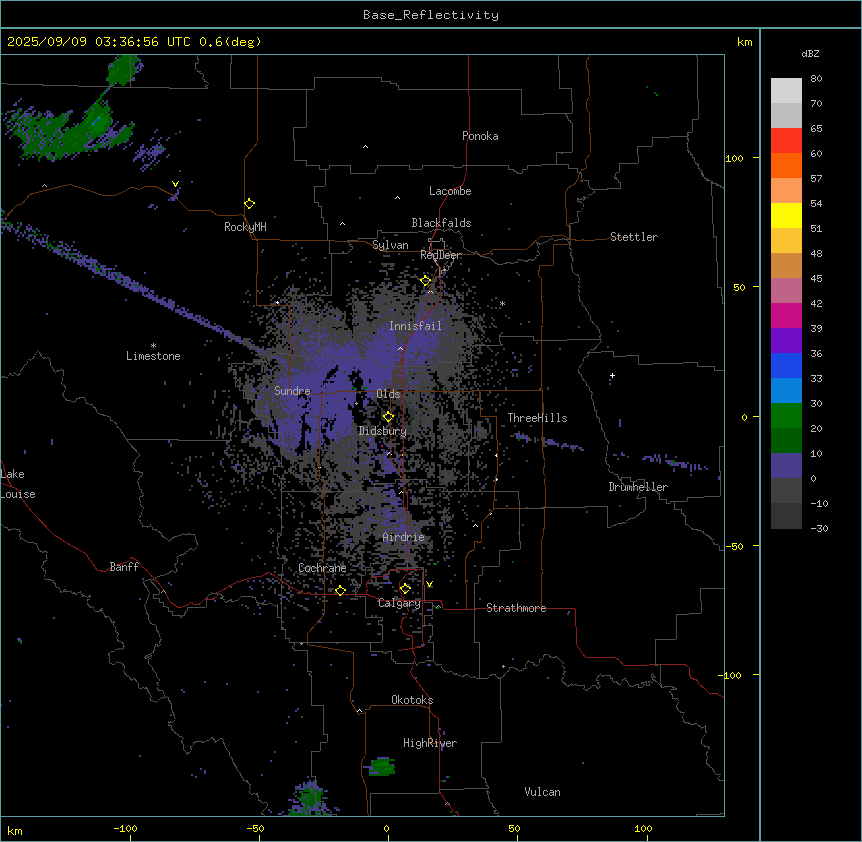Click the Banff label

[x=124, y=567]
